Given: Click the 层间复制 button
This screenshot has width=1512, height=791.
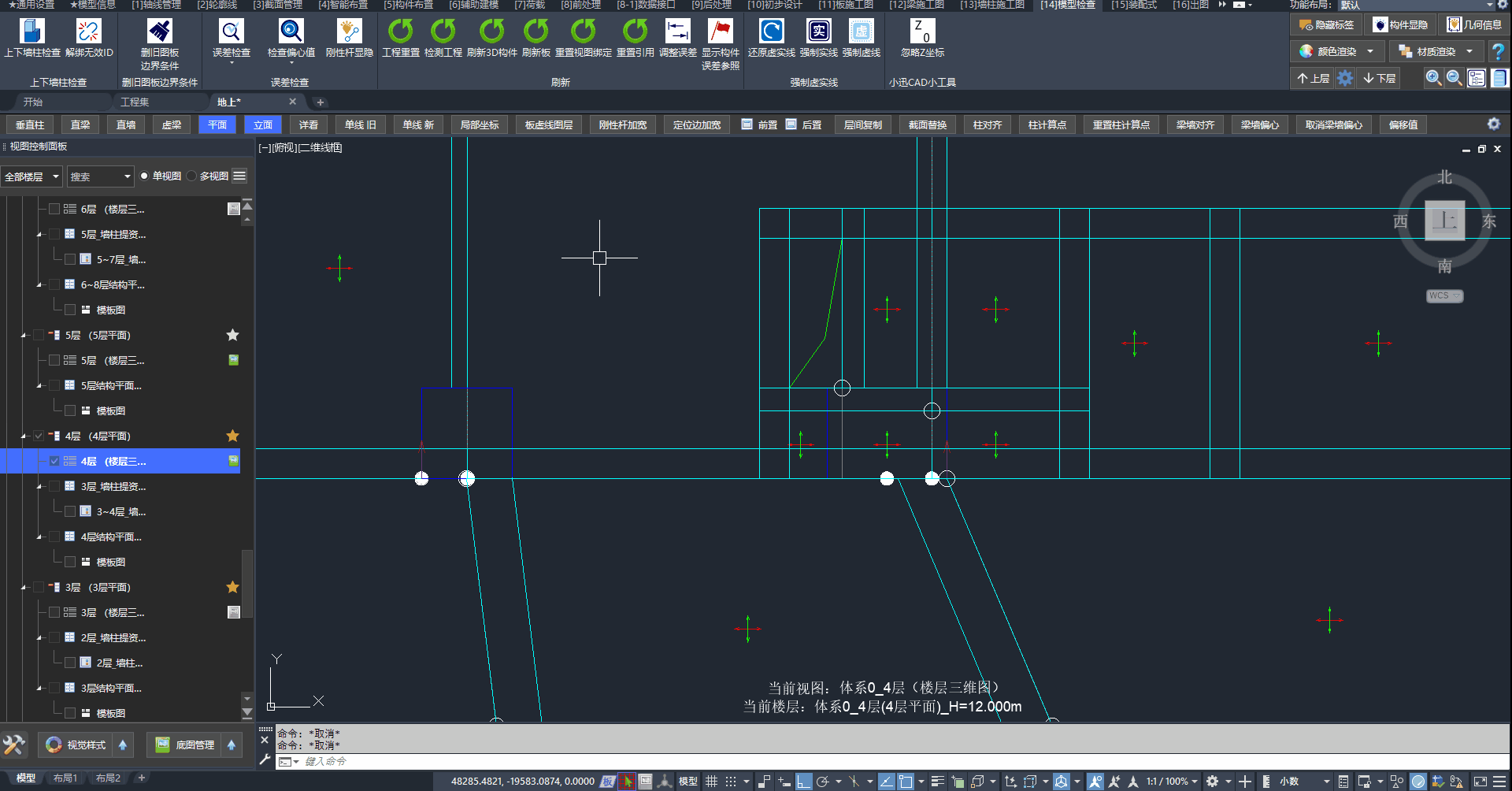Looking at the screenshot, I should 863,124.
